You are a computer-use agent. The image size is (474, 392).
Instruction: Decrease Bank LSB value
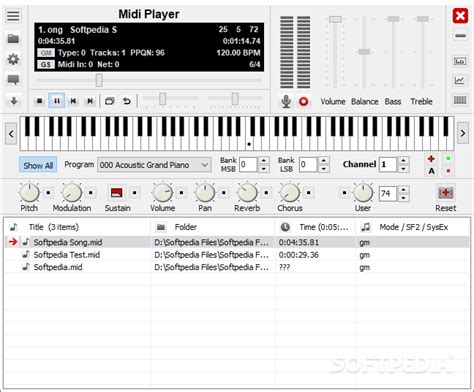click(324, 169)
